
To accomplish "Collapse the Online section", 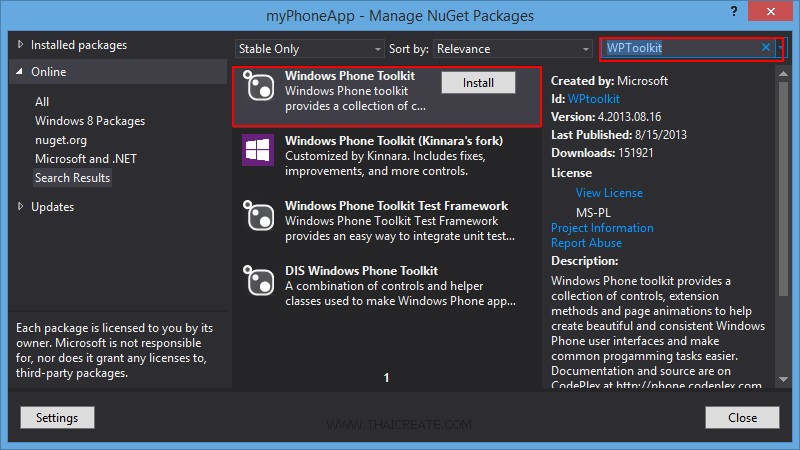I will click(x=20, y=72).
